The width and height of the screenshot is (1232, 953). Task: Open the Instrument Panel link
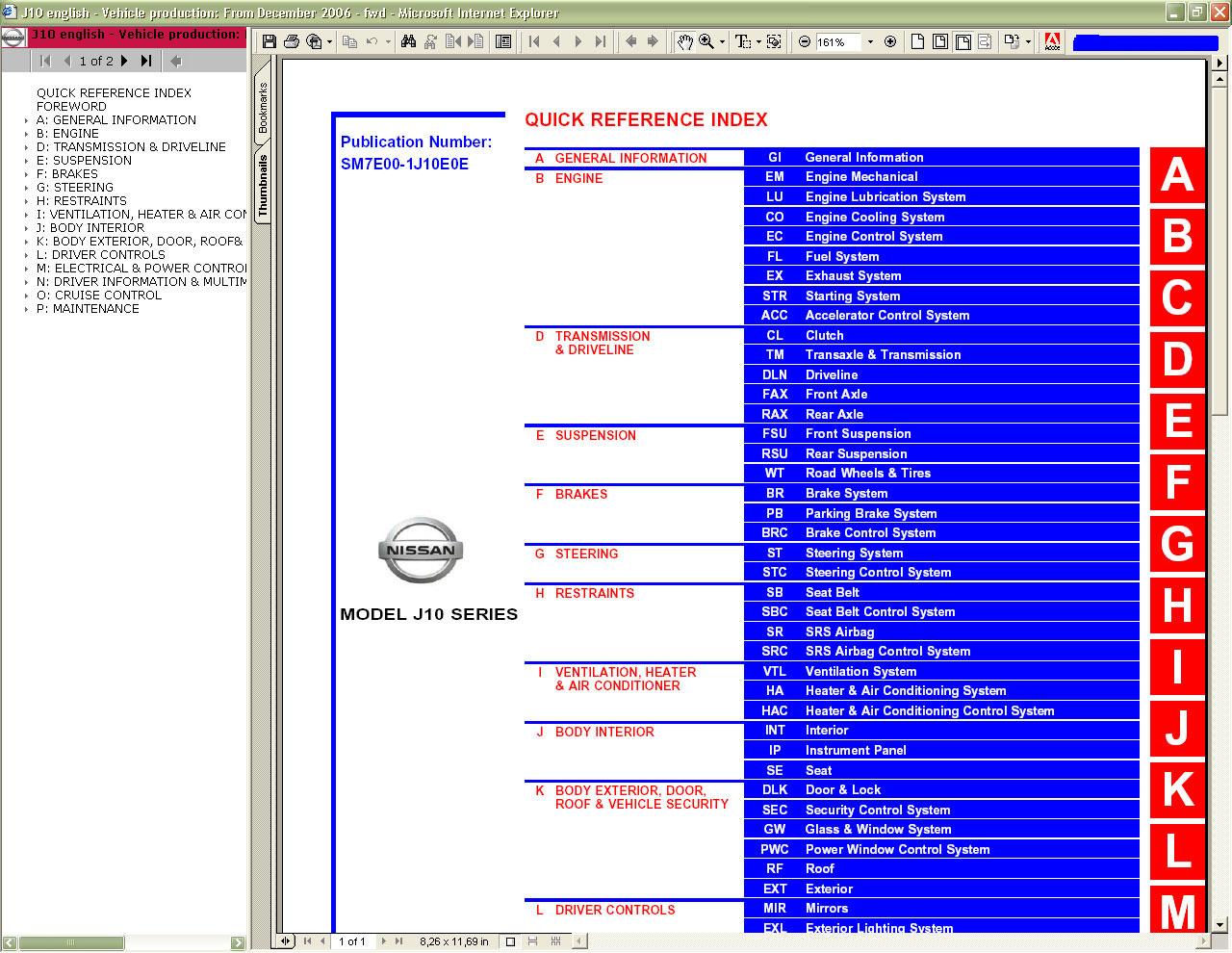click(x=856, y=751)
